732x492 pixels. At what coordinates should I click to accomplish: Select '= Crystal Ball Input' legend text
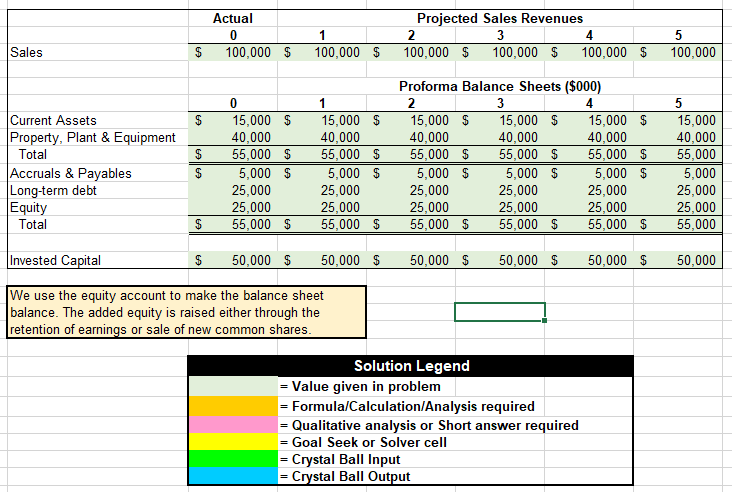340,459
